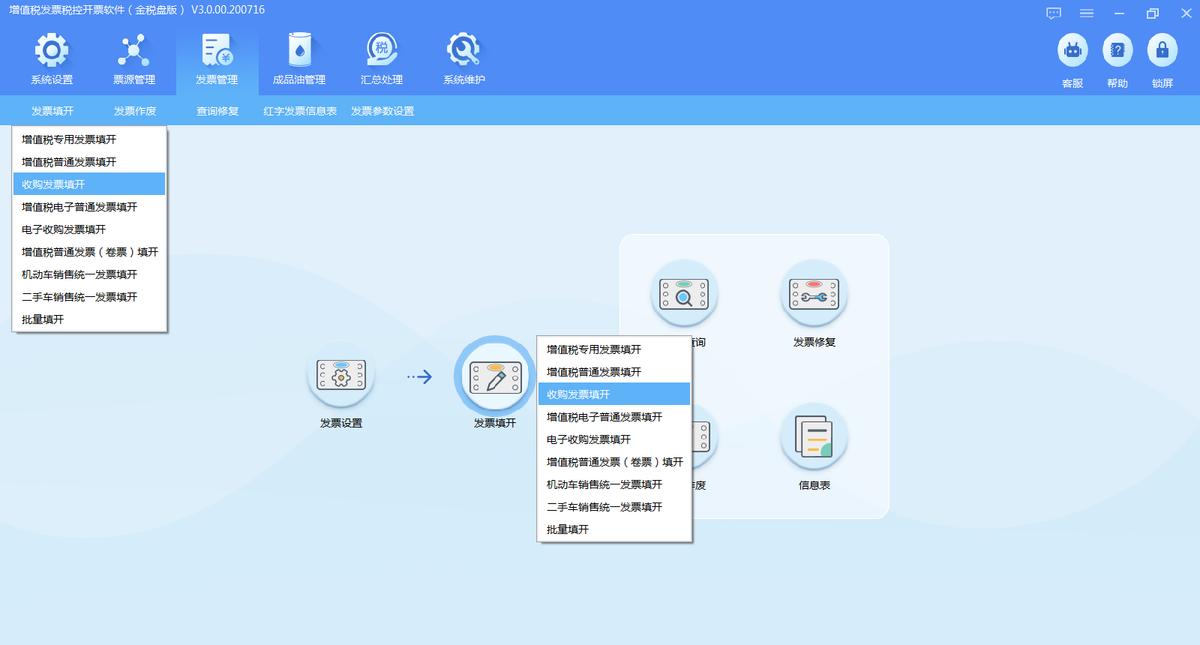Click the 发票作废 submenu item
Screen dimensions: 1200x645
tap(134, 112)
